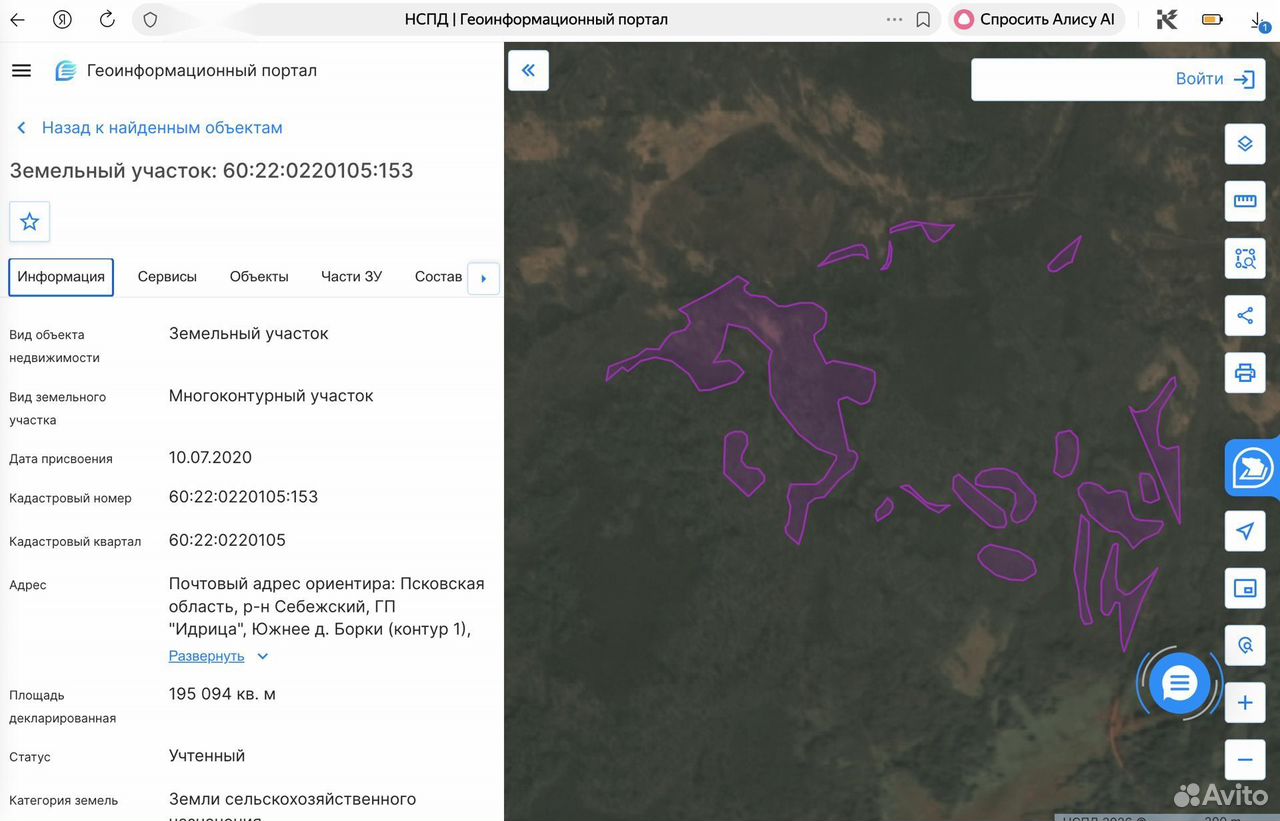Click cadastral quarter 60:22:0220105

pos(227,540)
